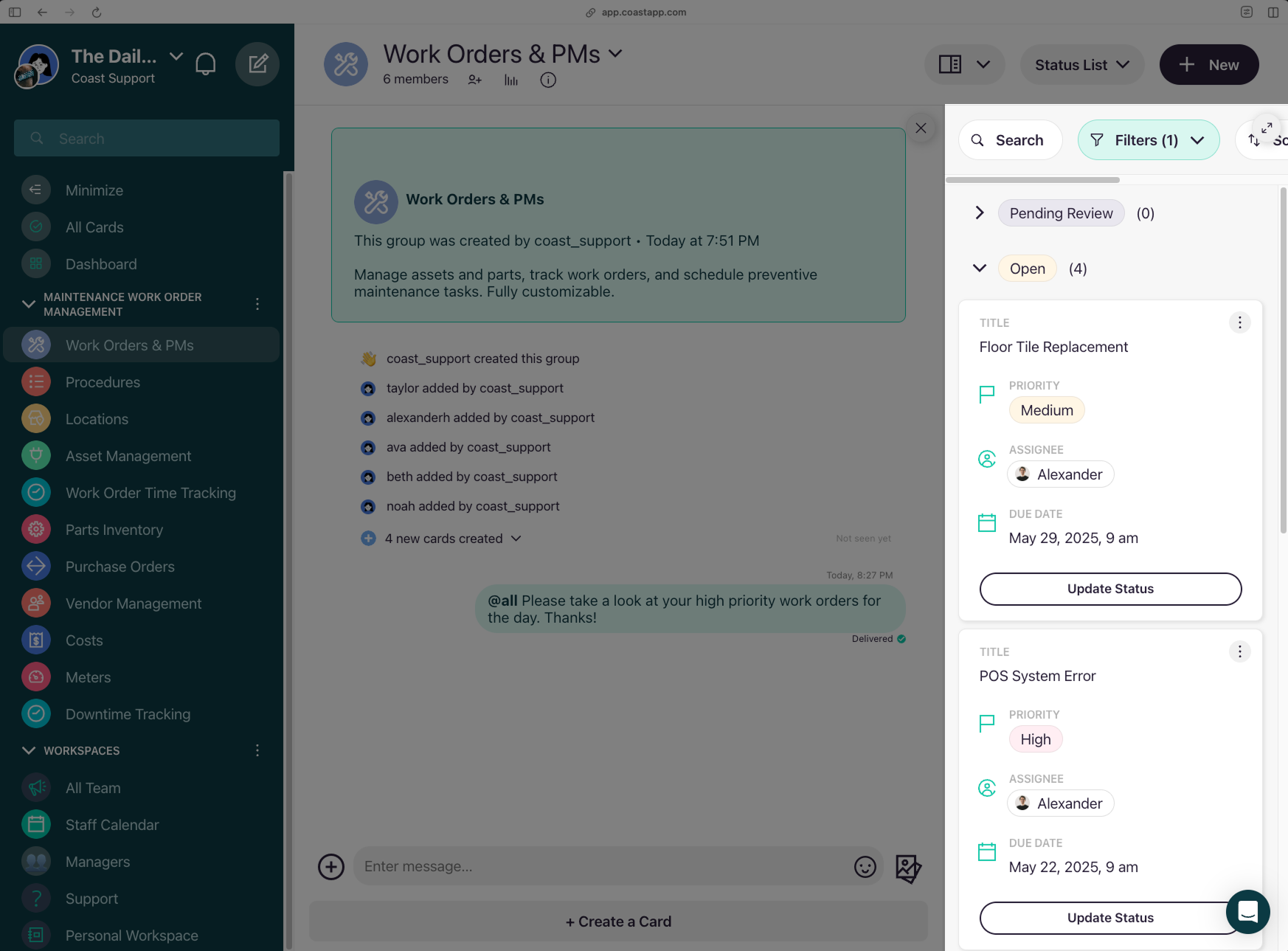
Task: Click the attachment plus icon beside message box
Action: (x=331, y=866)
